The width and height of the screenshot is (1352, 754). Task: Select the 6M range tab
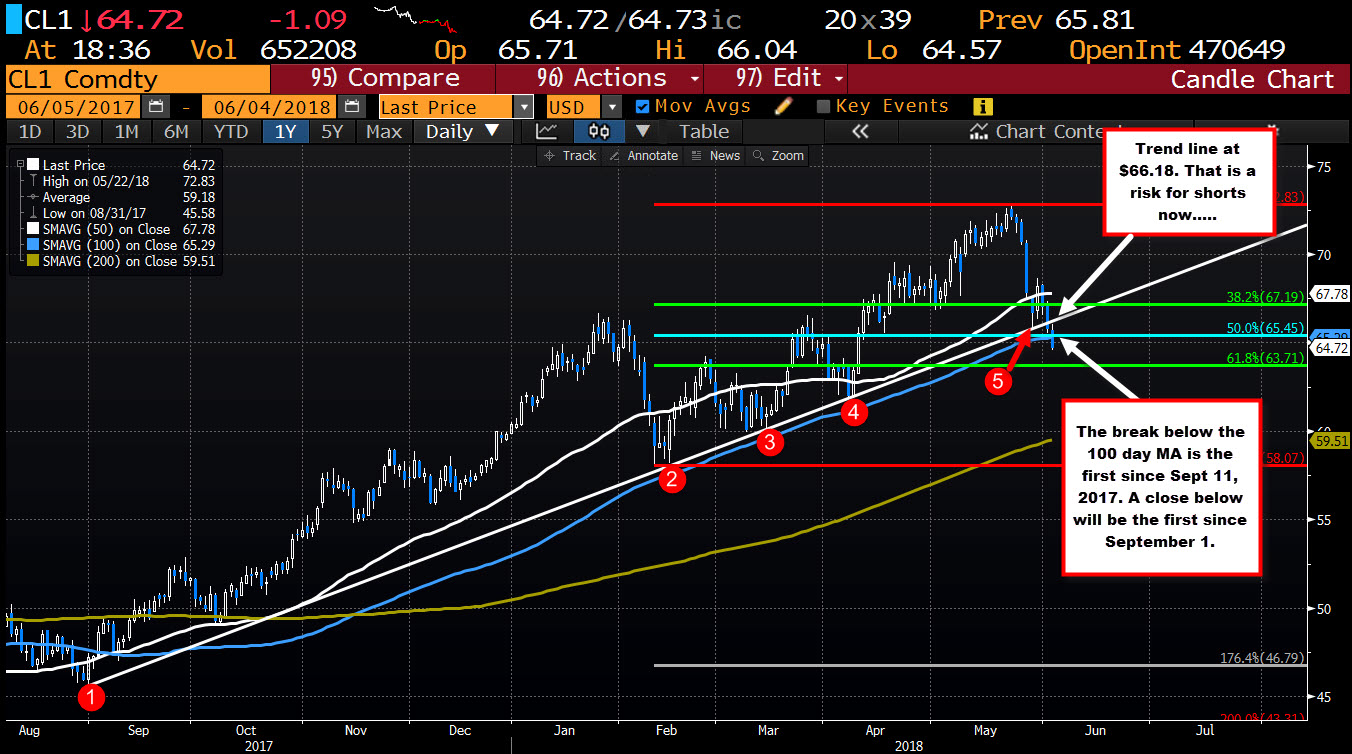176,131
